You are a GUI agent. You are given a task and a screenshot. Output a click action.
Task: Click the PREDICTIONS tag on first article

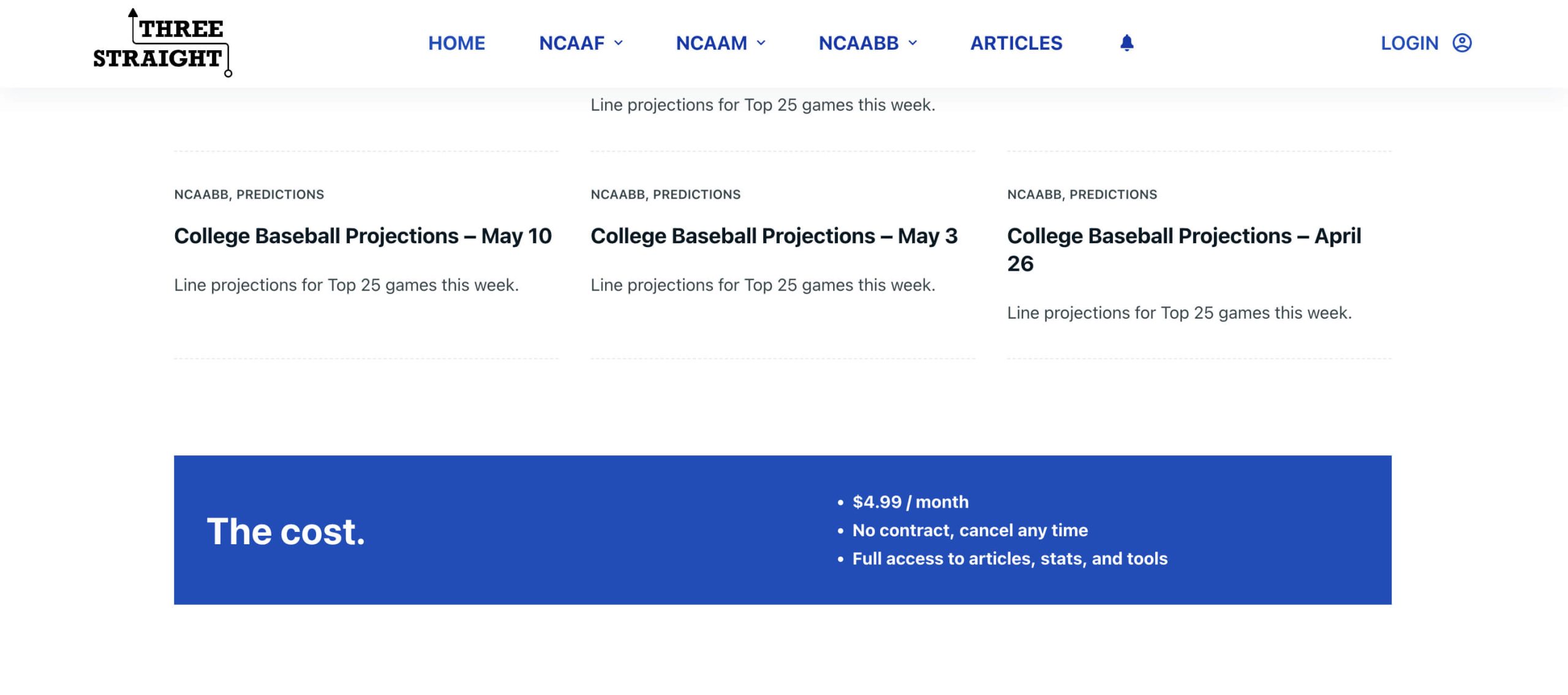280,195
